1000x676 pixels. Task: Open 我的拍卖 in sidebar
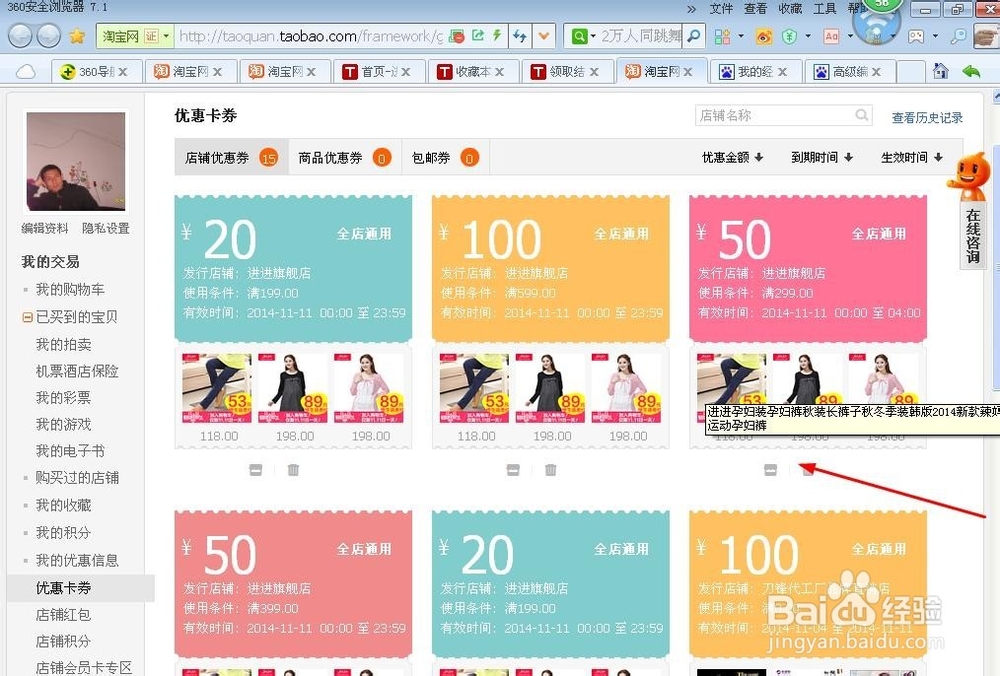(x=64, y=344)
